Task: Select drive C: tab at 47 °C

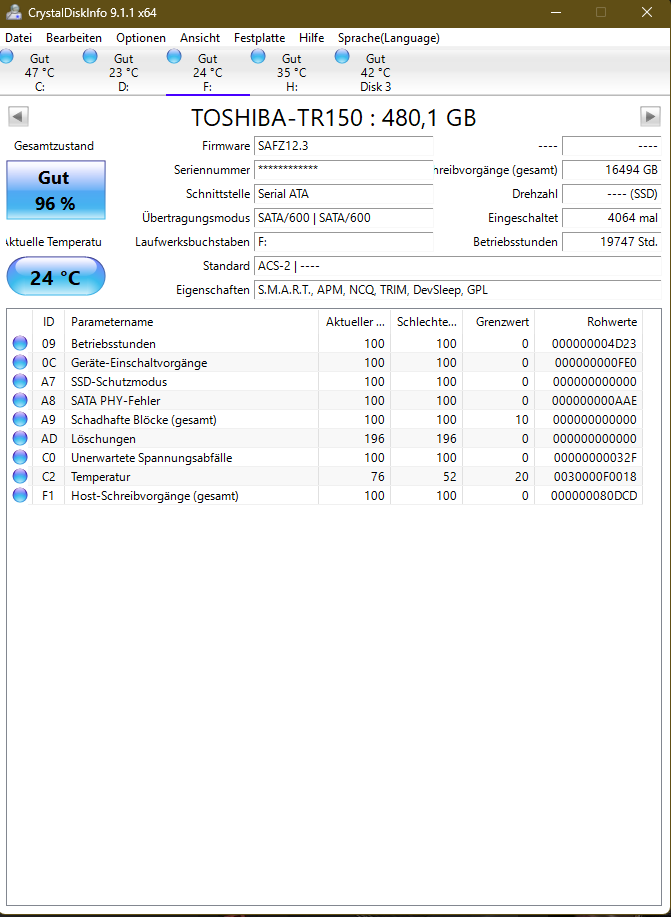Action: (x=40, y=72)
